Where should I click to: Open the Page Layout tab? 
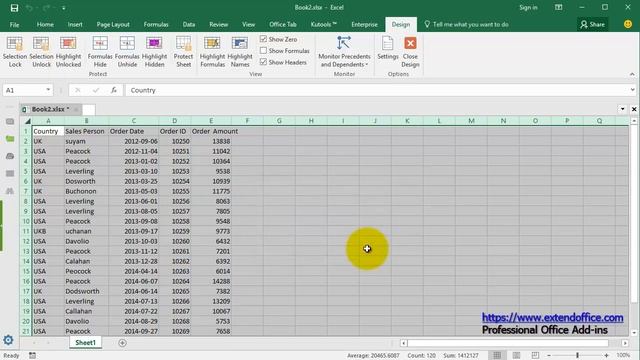(113, 24)
